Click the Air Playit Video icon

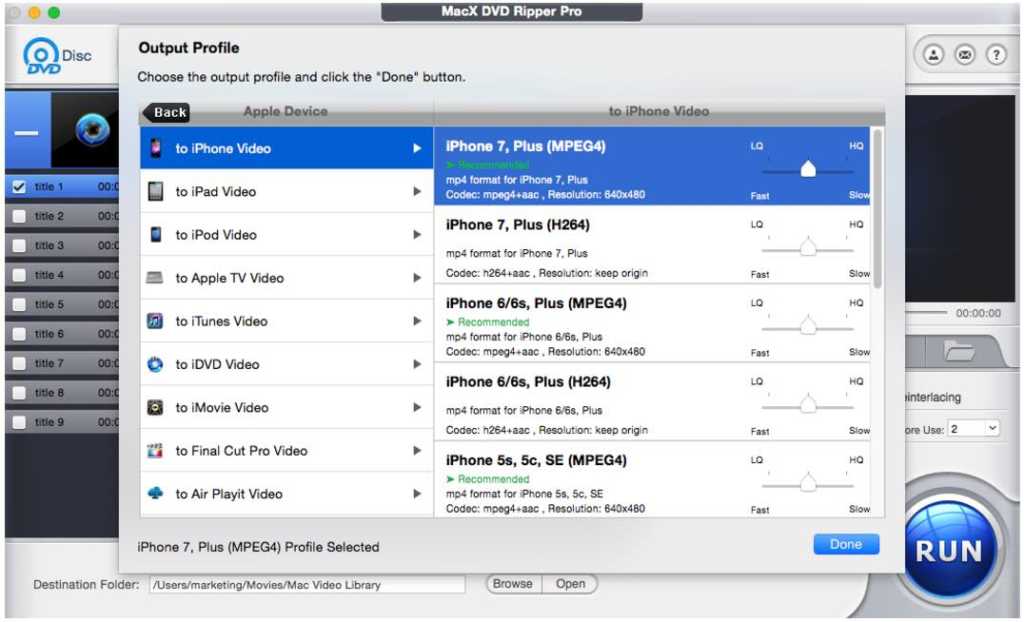[x=155, y=493]
